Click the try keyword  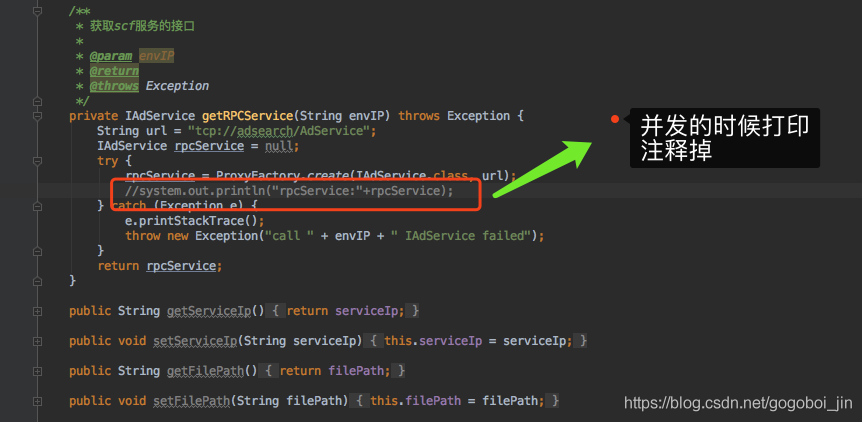107,161
